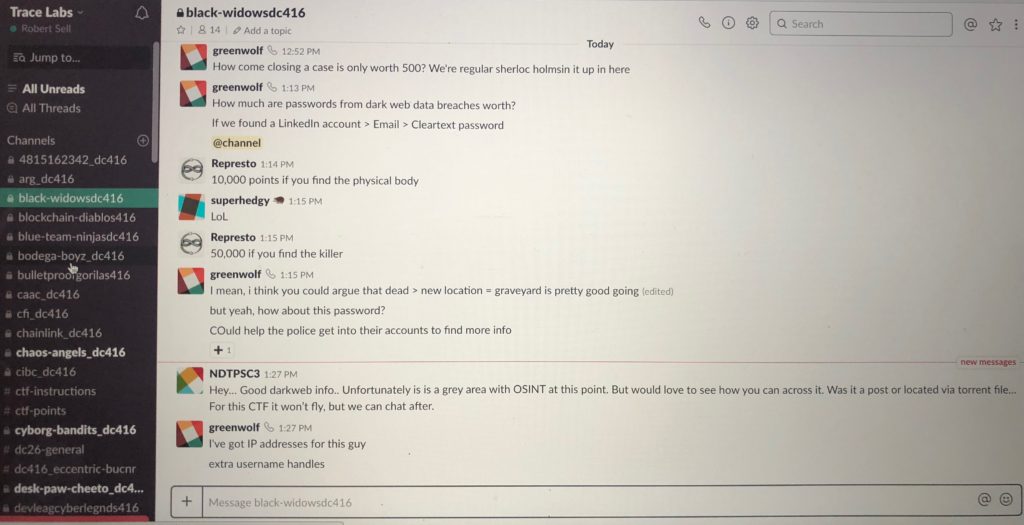
Task: Open channel settings gear icon
Action: click(752, 23)
